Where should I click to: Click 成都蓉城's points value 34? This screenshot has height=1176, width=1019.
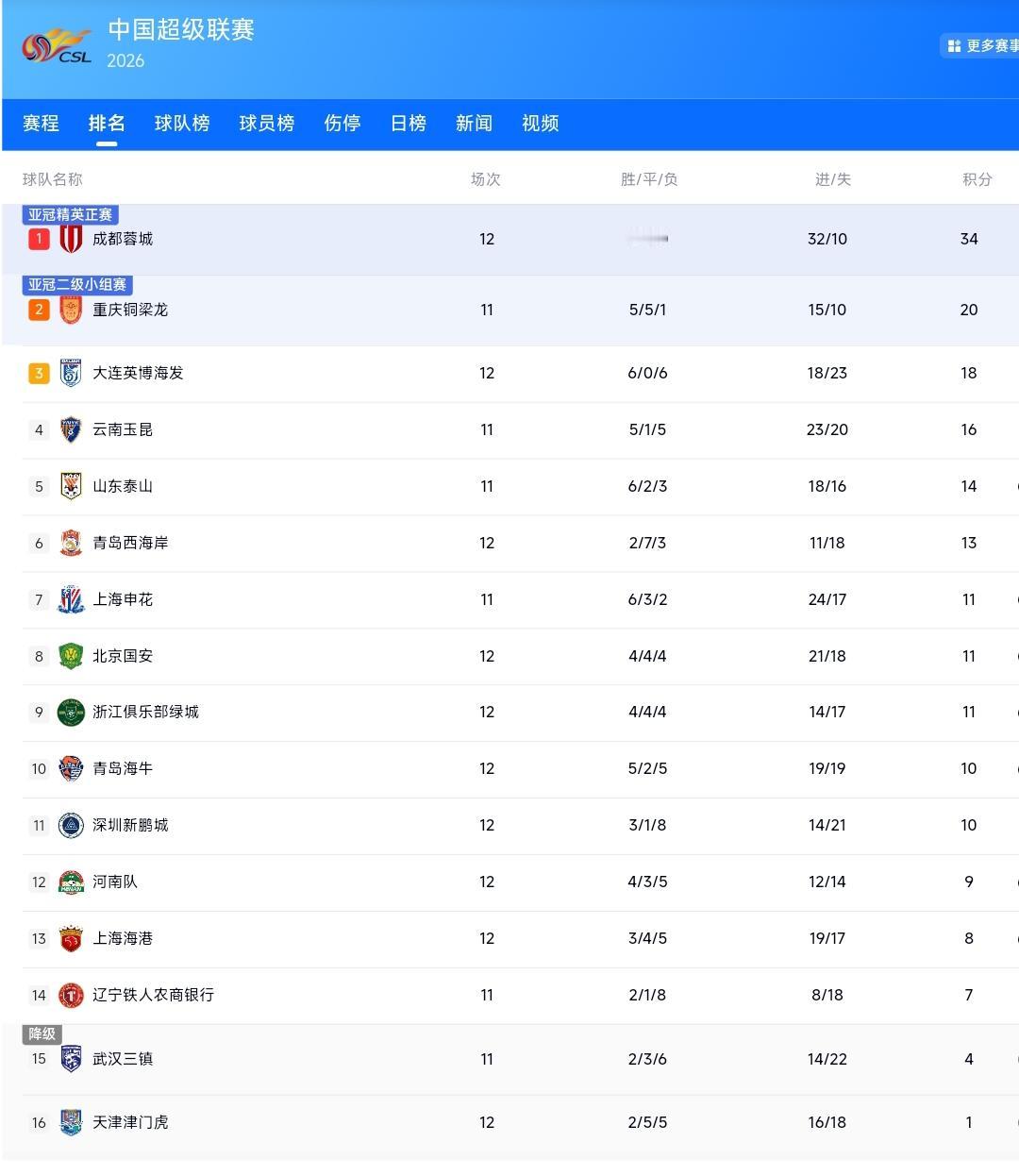(x=969, y=239)
